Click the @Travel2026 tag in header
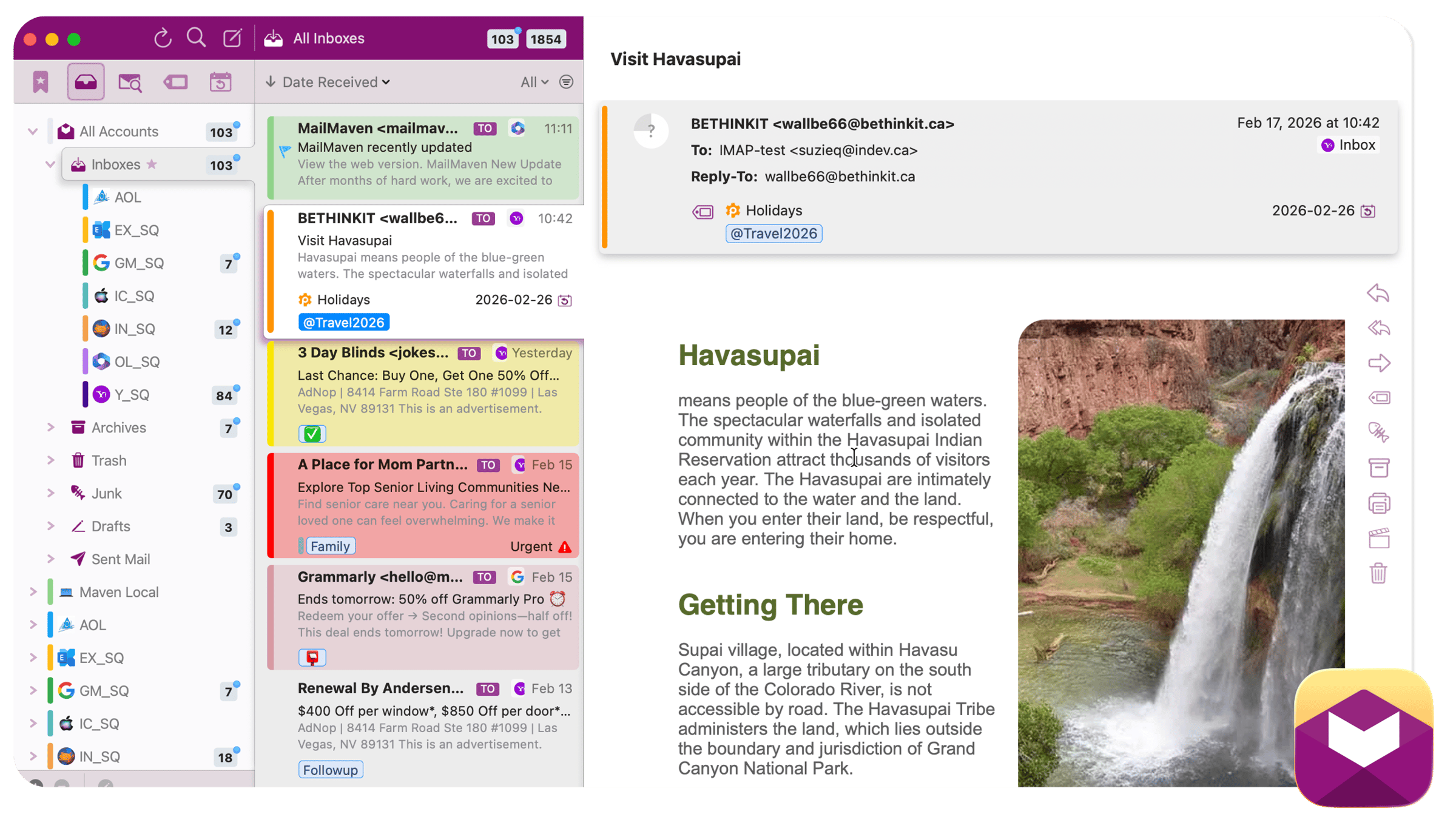This screenshot has height=814, width=1456. pyautogui.click(x=773, y=234)
